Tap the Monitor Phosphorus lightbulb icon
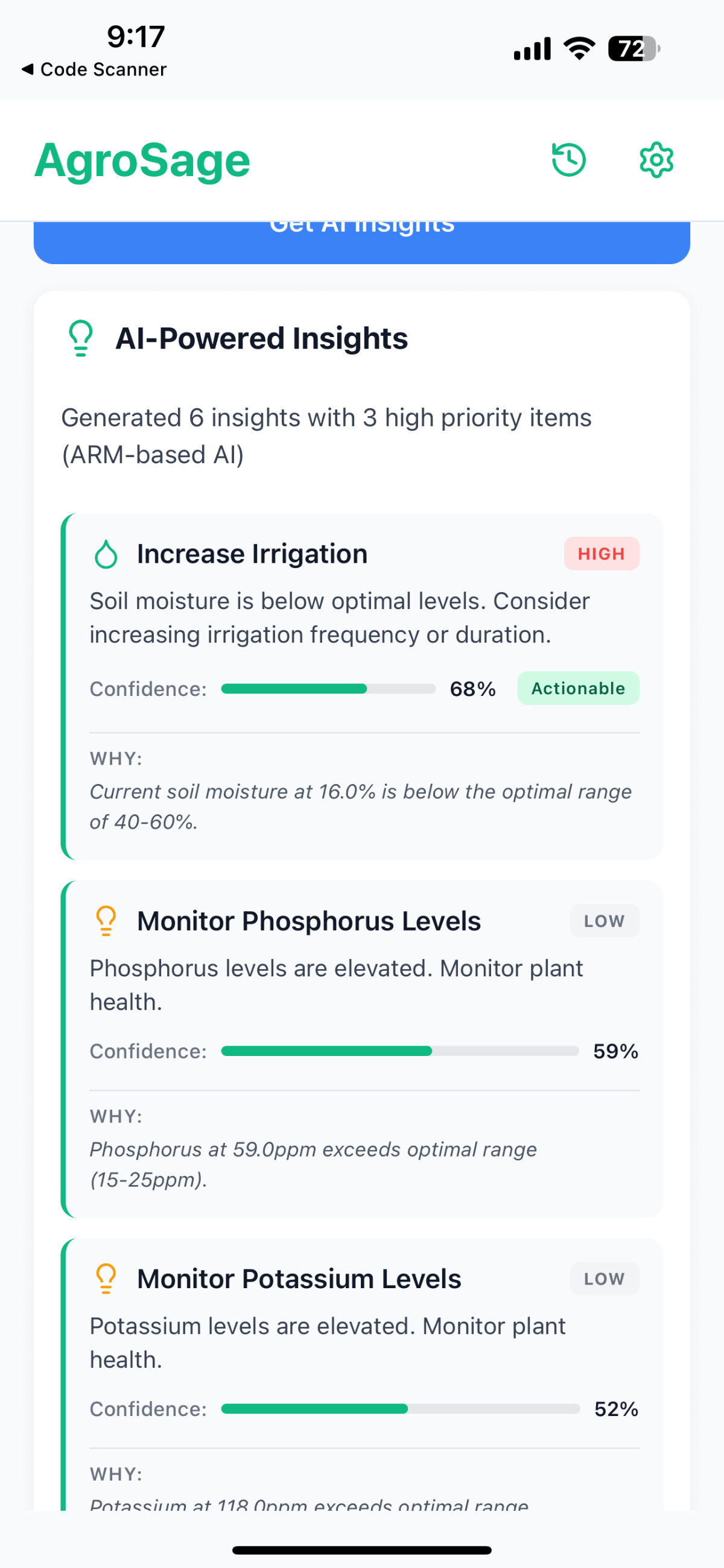Image resolution: width=724 pixels, height=1568 pixels. click(106, 921)
